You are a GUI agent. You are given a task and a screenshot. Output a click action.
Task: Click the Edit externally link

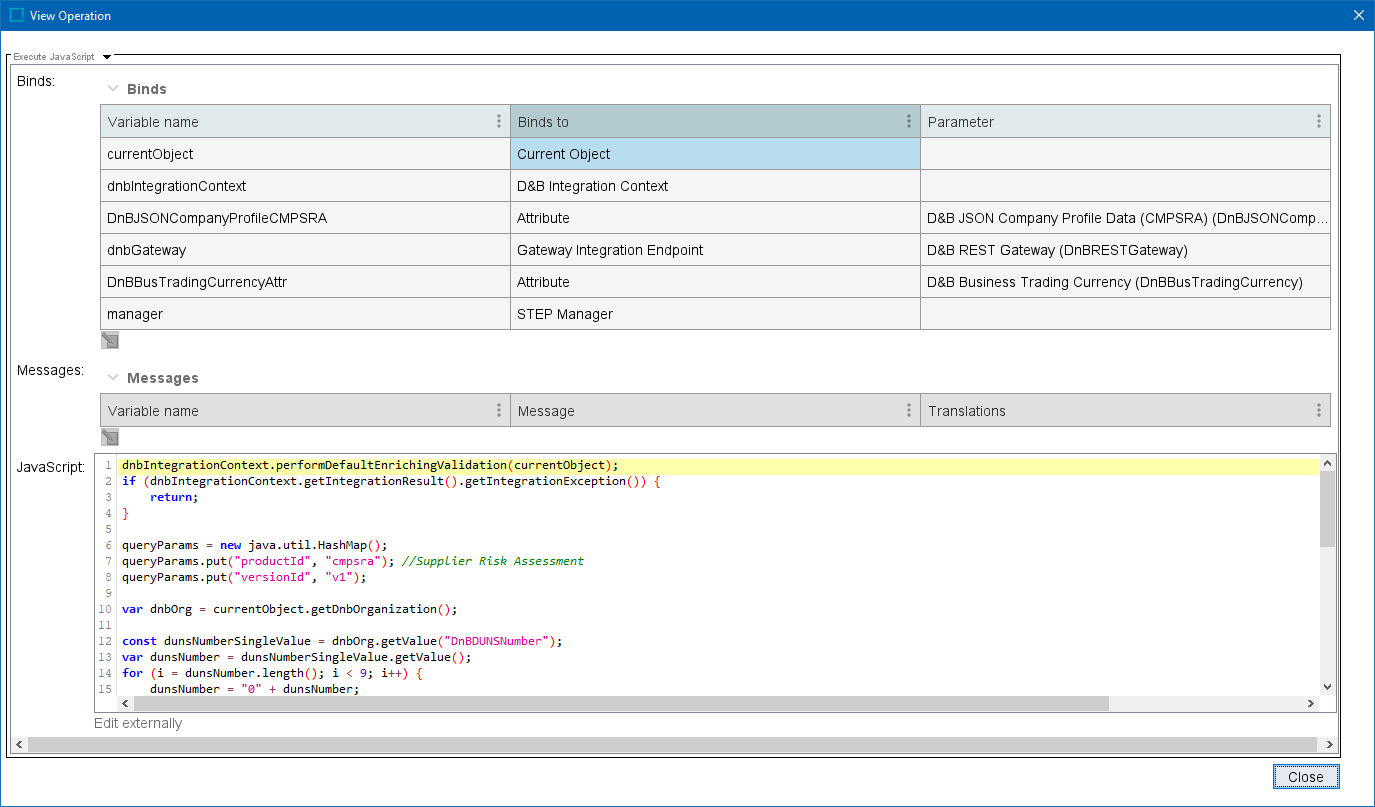[138, 723]
